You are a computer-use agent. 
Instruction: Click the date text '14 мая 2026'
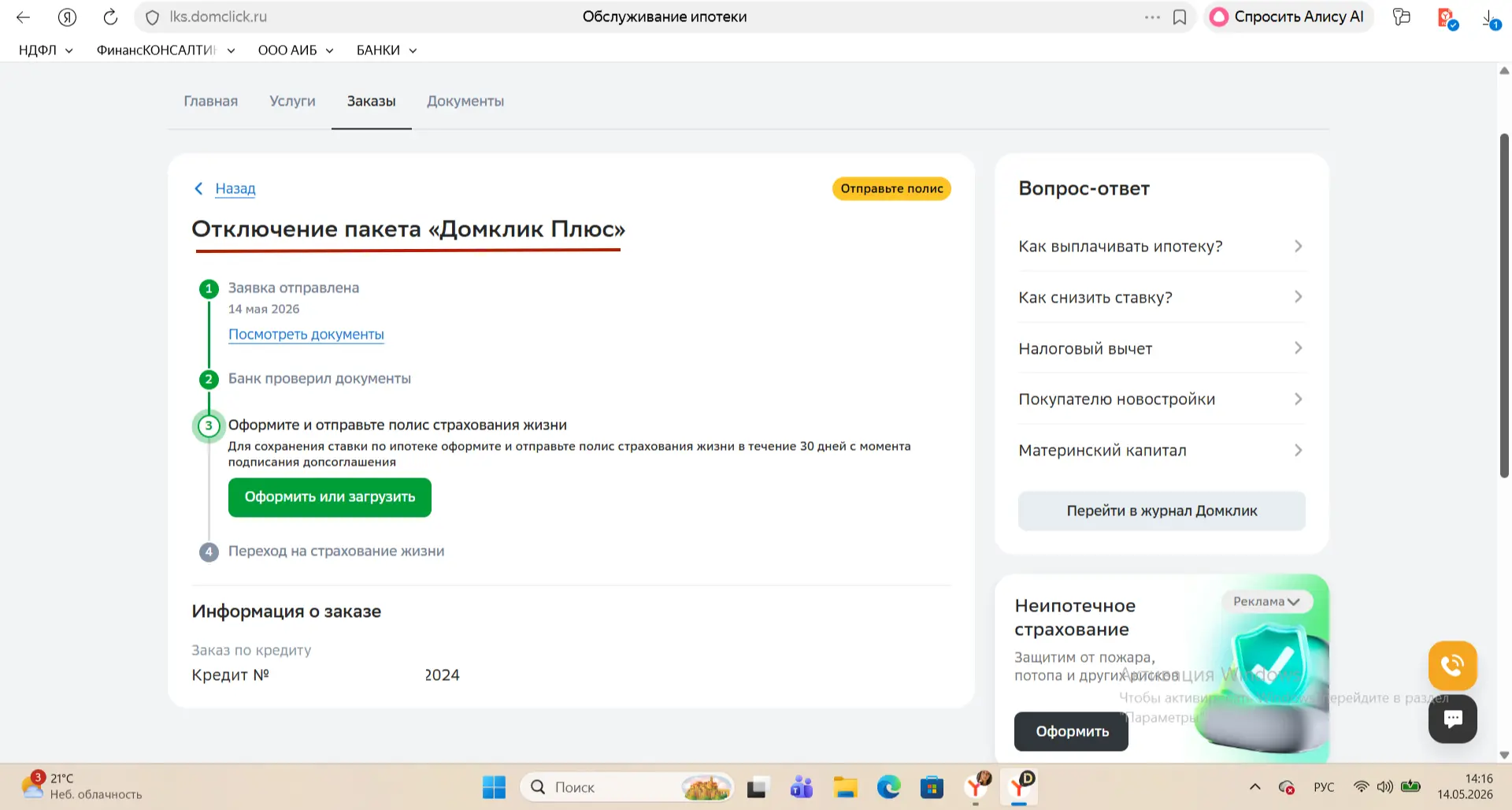point(264,309)
